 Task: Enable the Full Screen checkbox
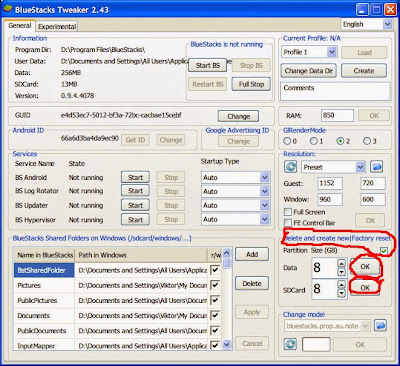click(x=287, y=212)
